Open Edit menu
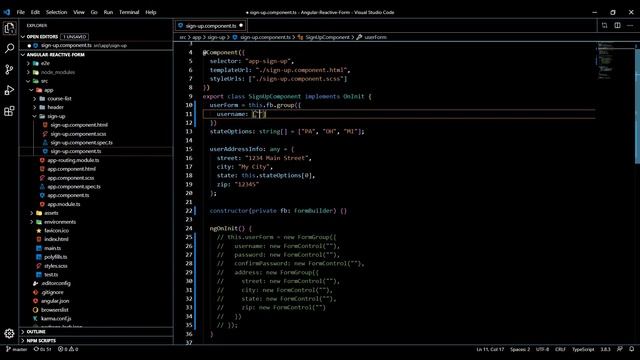The width and height of the screenshot is (640, 360). (36, 12)
